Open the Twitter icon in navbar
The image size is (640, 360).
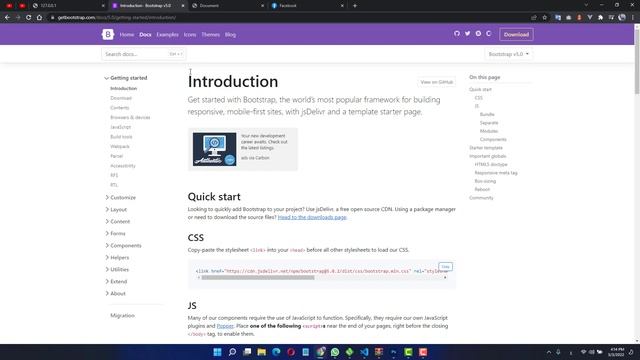pyautogui.click(x=467, y=34)
